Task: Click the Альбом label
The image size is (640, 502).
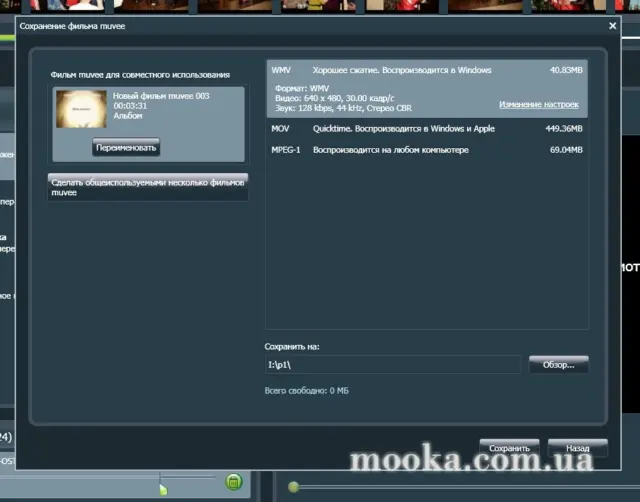Action: pyautogui.click(x=128, y=116)
